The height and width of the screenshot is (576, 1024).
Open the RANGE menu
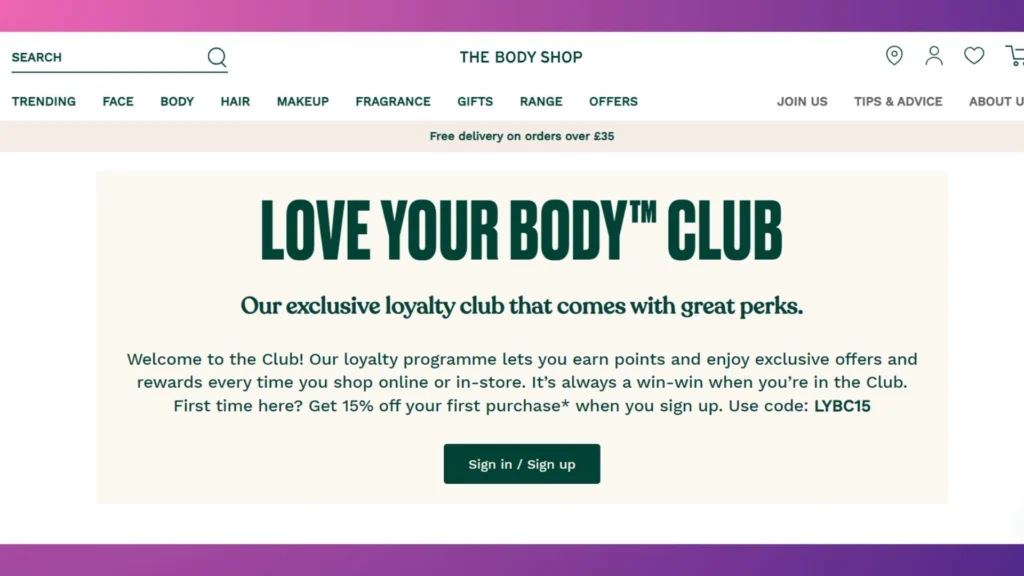tap(541, 101)
